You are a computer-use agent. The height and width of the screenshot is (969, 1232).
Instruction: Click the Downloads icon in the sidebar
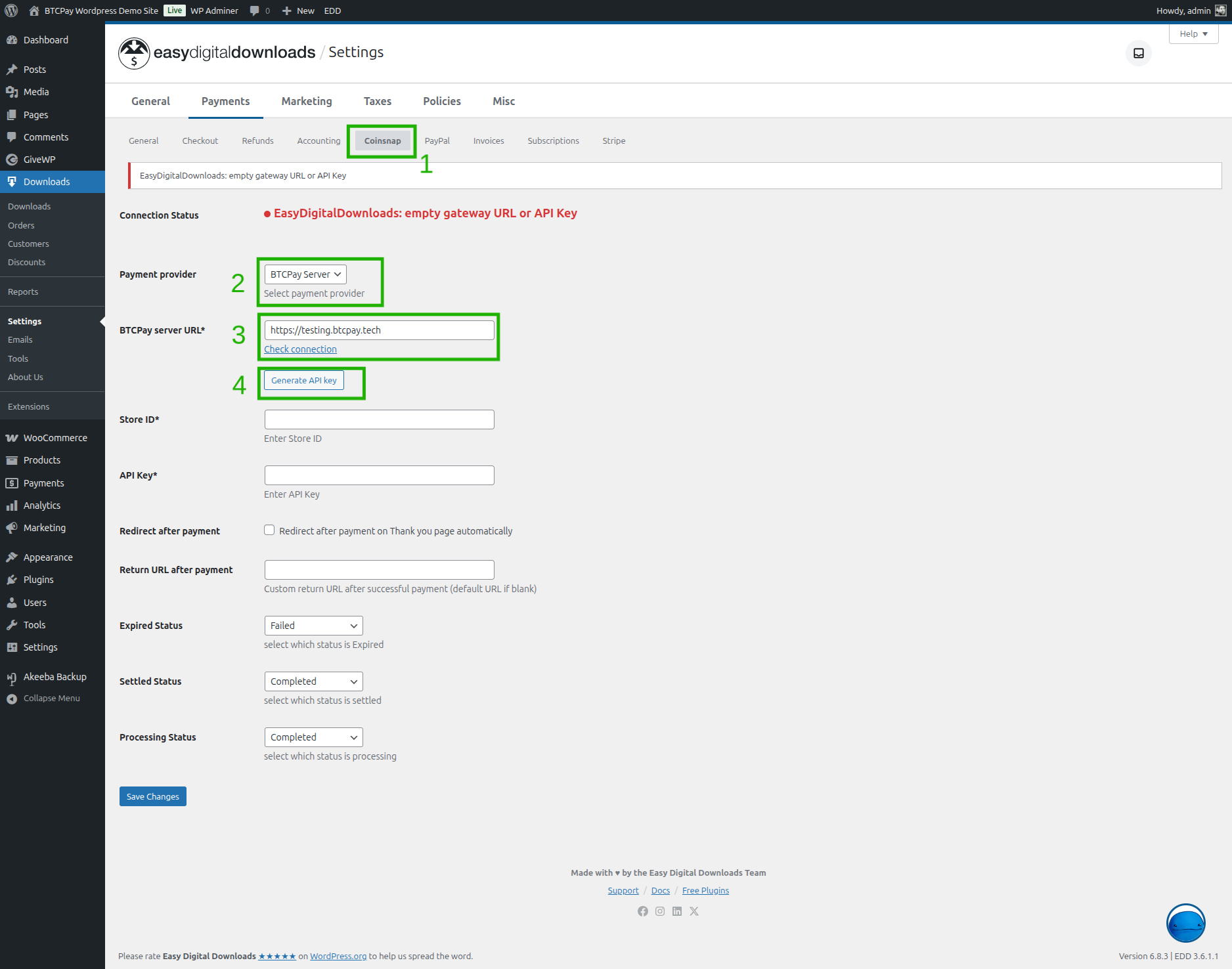[12, 181]
